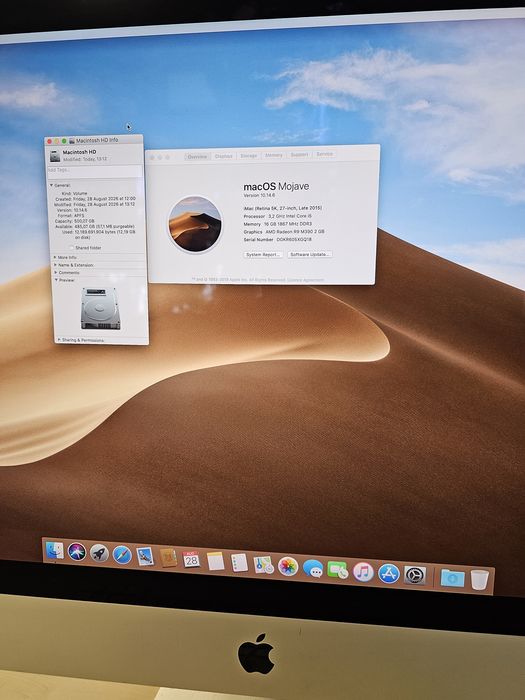
Task: Open FaceTime from the Dock
Action: pos(338,570)
